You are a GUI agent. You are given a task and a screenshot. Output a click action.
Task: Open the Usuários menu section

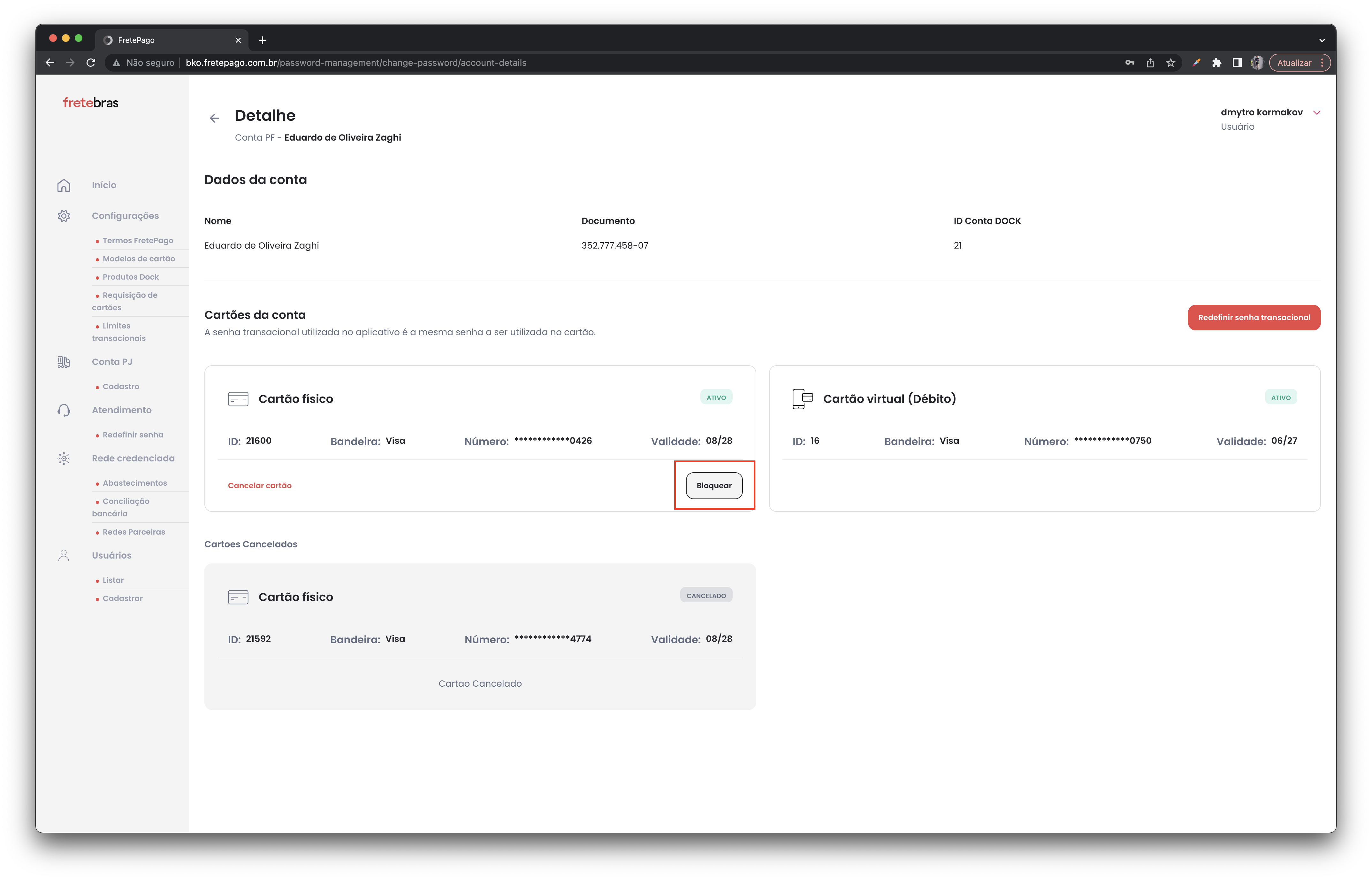tap(111, 555)
